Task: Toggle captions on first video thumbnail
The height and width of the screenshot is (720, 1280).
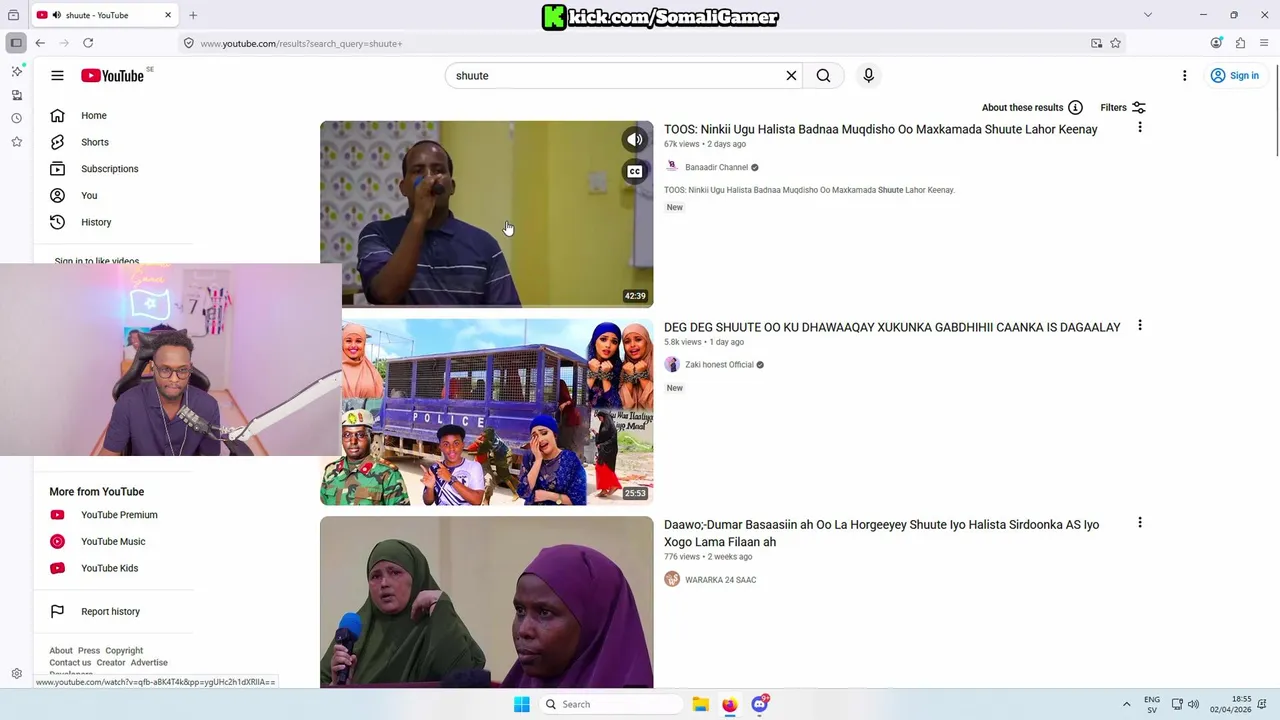Action: (x=634, y=172)
